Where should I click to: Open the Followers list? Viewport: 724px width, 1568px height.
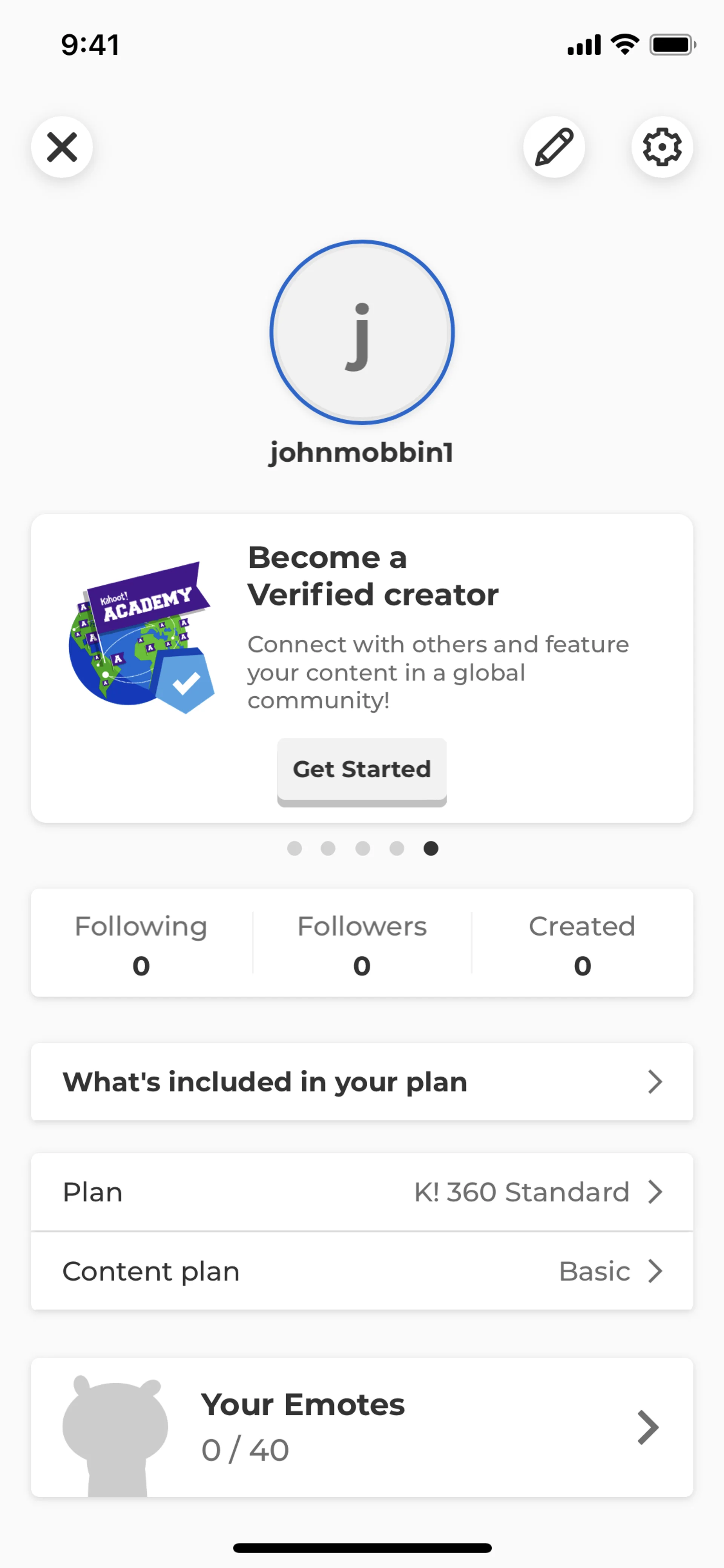point(362,943)
